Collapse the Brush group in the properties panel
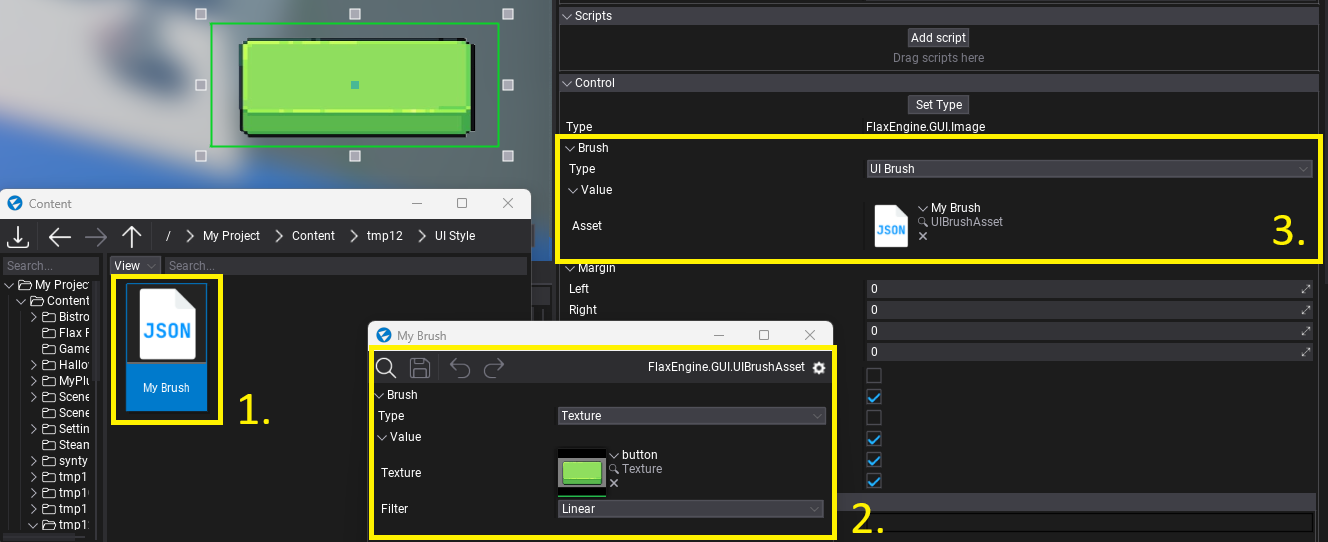The width and height of the screenshot is (1328, 542). (570, 148)
